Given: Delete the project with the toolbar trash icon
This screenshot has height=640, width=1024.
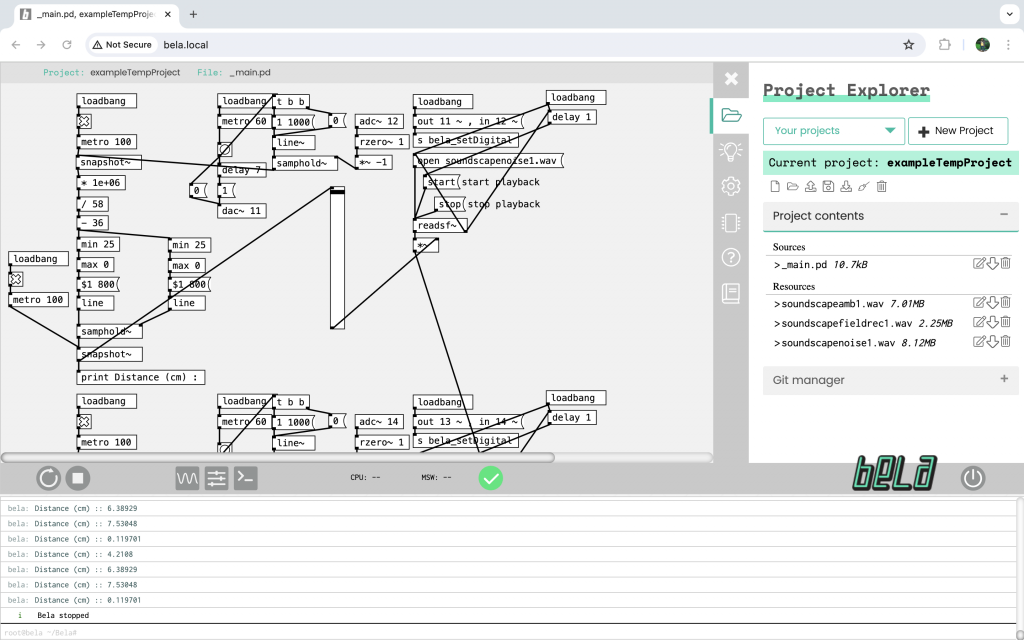Looking at the screenshot, I should click(x=881, y=187).
